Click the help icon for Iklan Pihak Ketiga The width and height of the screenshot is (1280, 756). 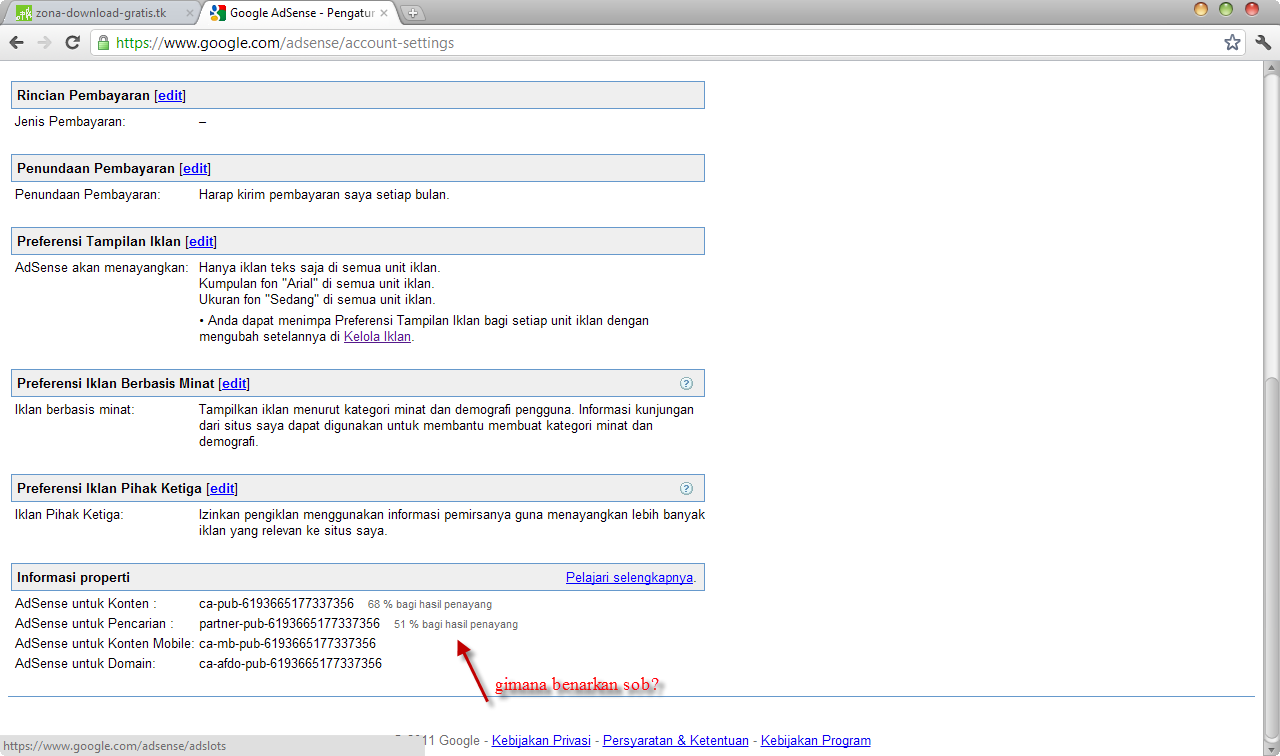(x=686, y=488)
